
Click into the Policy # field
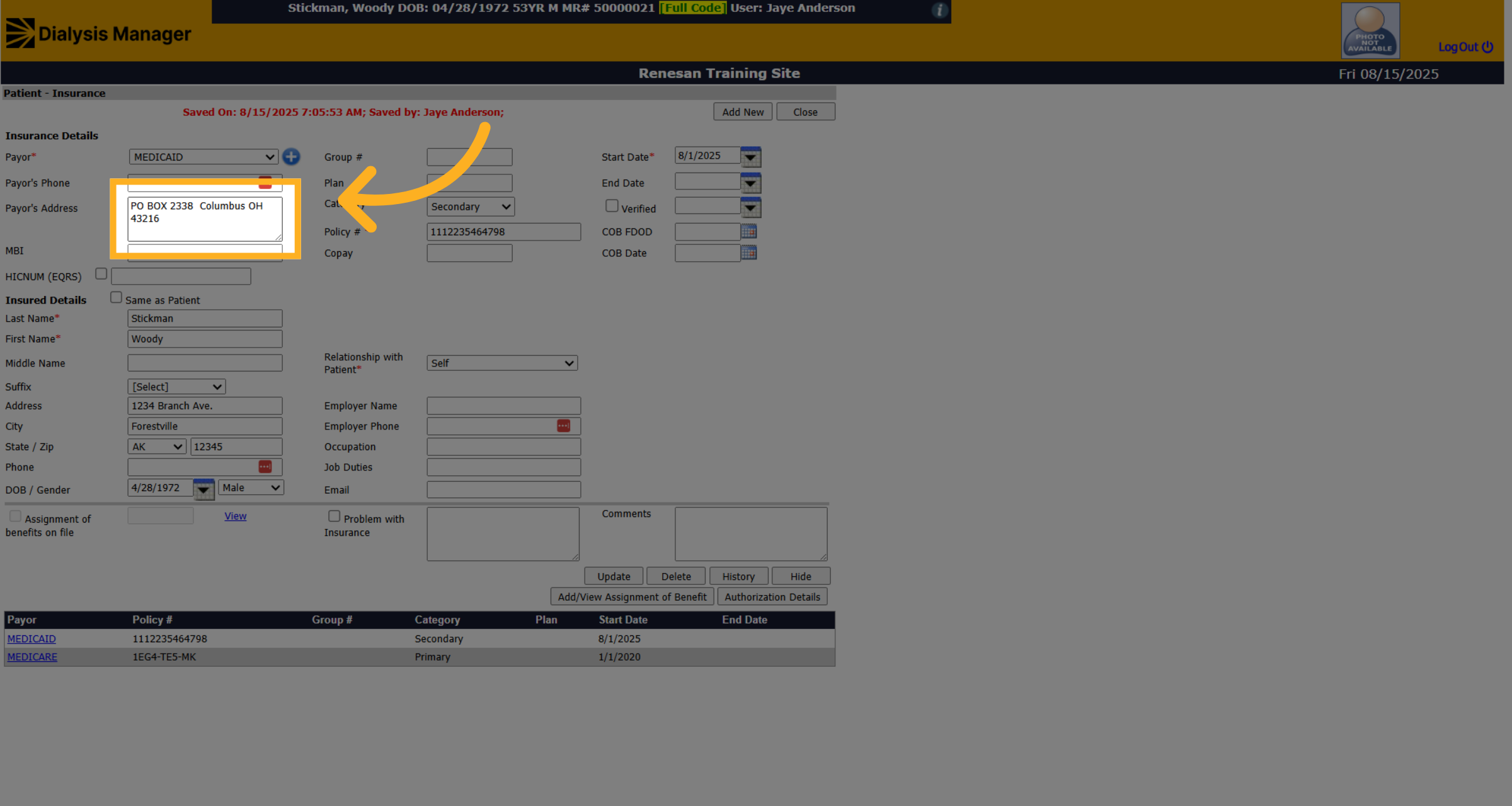click(x=503, y=232)
